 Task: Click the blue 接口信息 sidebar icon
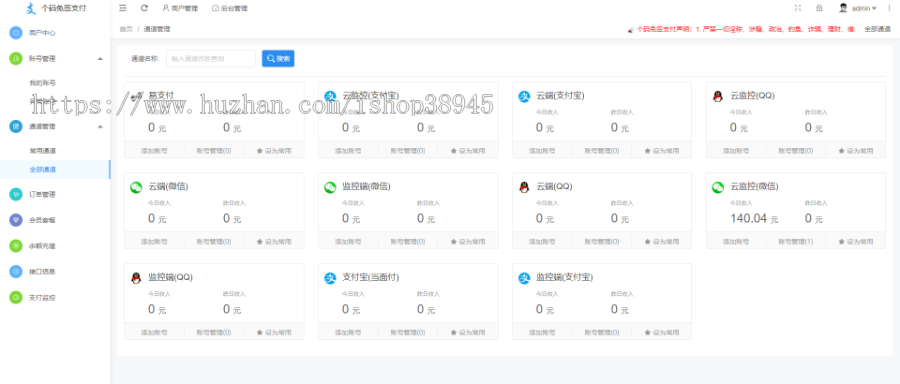[16, 271]
